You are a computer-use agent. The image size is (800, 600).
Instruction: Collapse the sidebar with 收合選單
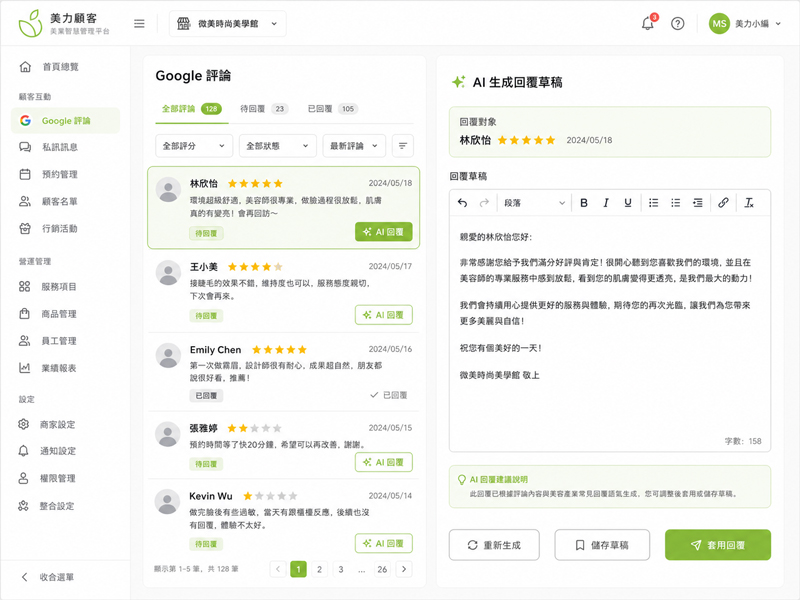coord(48,577)
